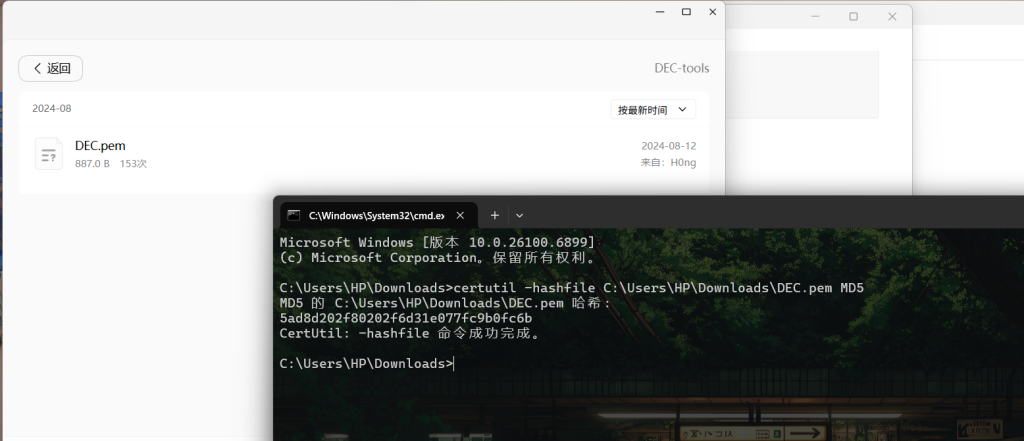Minimize the DEC-tools file window
1024x441 pixels.
[x=658, y=12]
